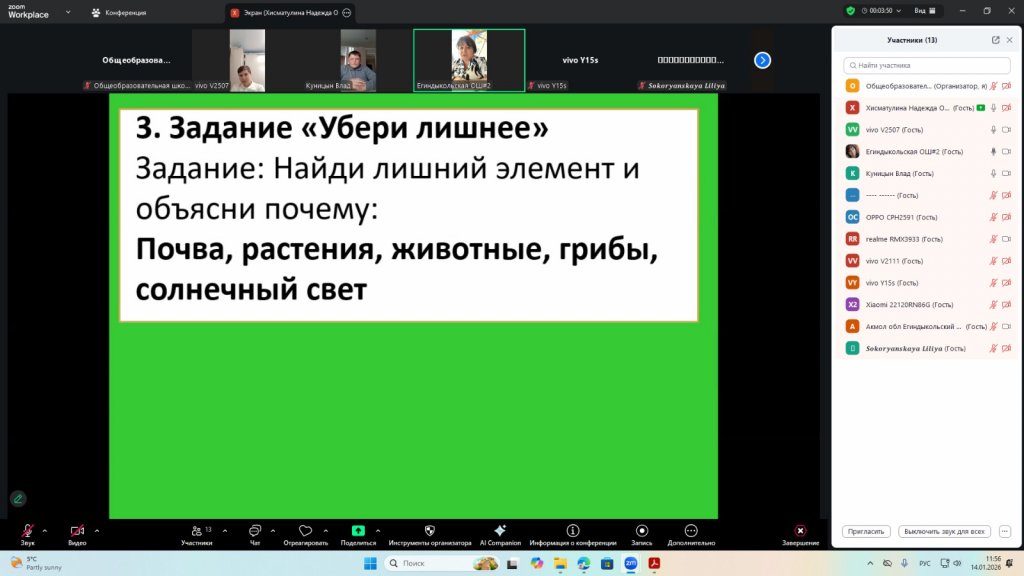Click the Пригласить button
This screenshot has height=576, width=1024.
[866, 531]
